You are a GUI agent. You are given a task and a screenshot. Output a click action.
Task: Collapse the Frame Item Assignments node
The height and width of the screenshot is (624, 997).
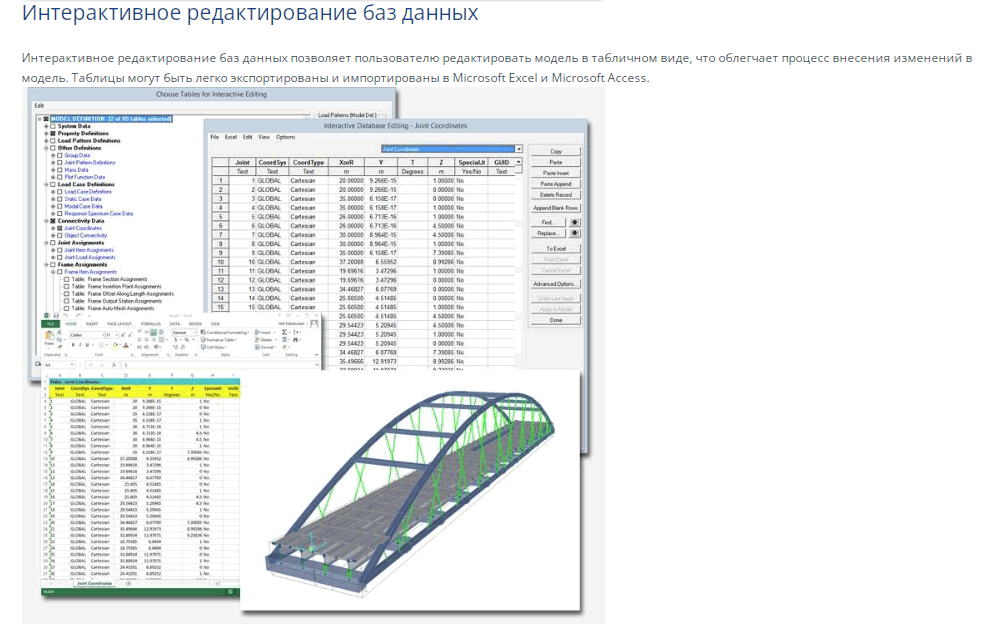53,272
